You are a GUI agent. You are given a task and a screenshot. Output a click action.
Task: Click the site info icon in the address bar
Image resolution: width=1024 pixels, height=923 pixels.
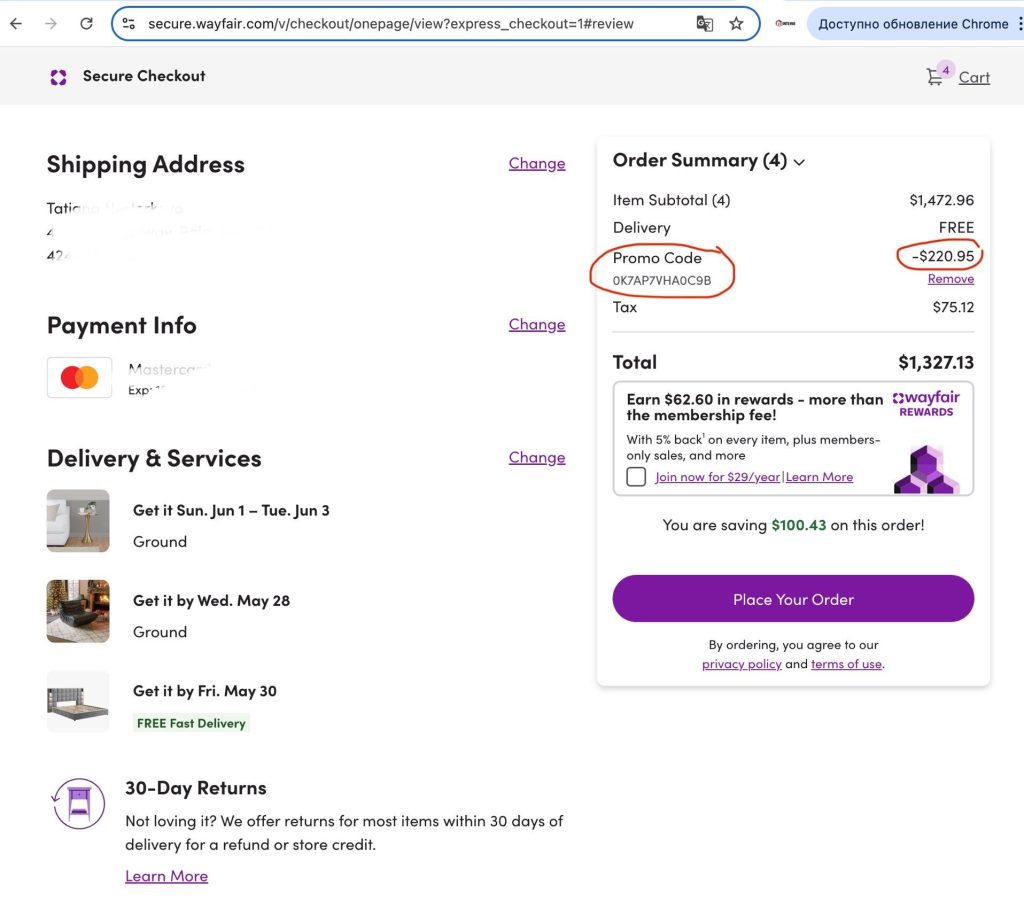tap(128, 23)
